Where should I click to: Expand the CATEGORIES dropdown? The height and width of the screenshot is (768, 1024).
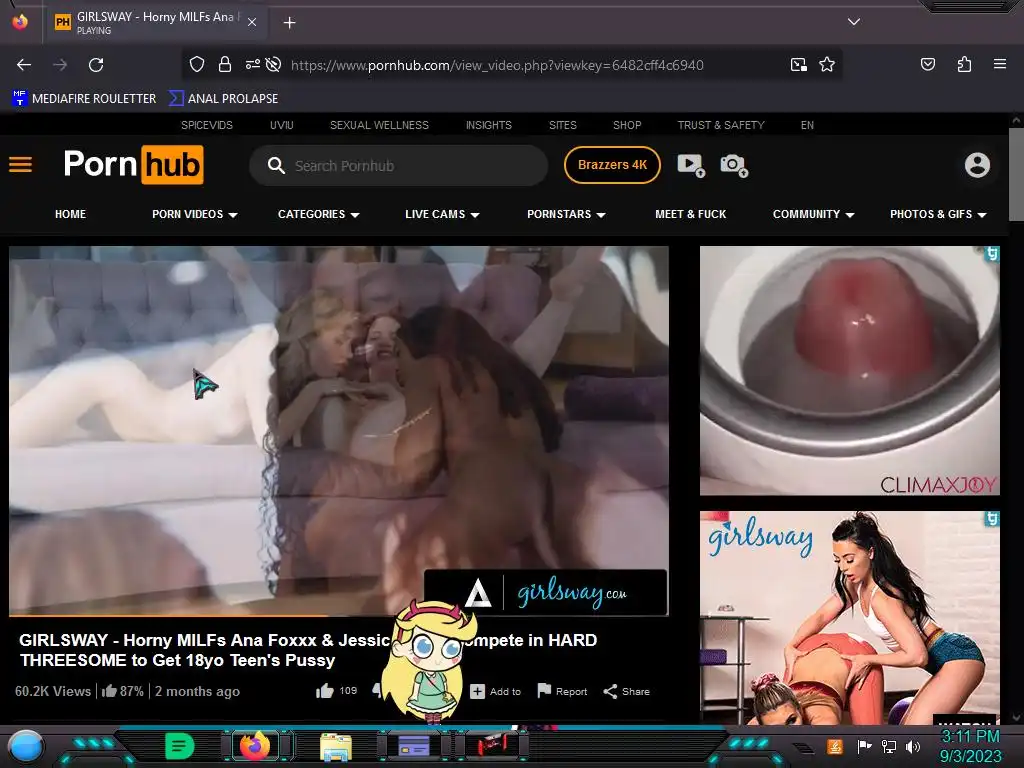pyautogui.click(x=319, y=214)
